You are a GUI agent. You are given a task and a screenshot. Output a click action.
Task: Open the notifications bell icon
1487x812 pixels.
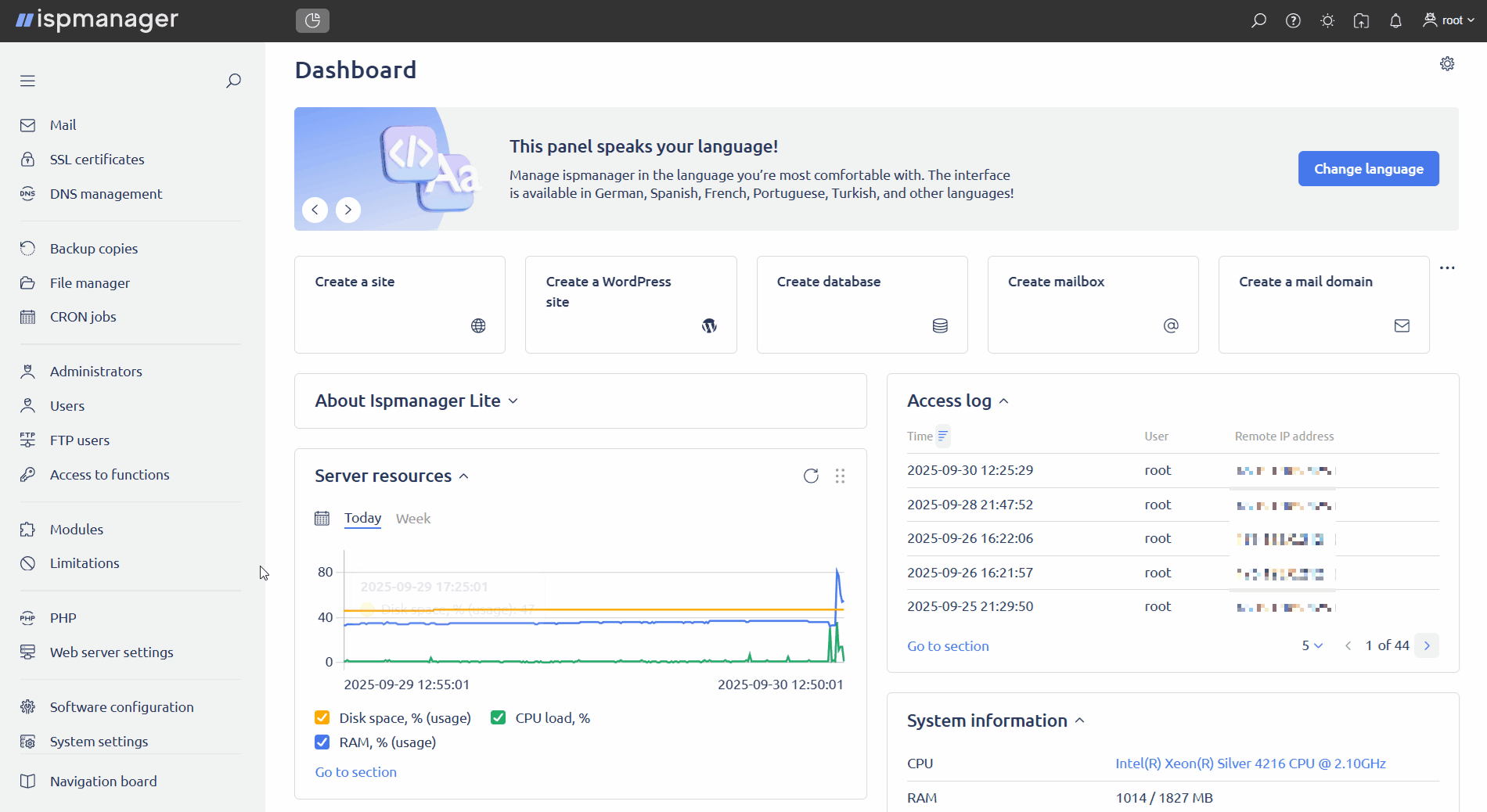coord(1395,21)
